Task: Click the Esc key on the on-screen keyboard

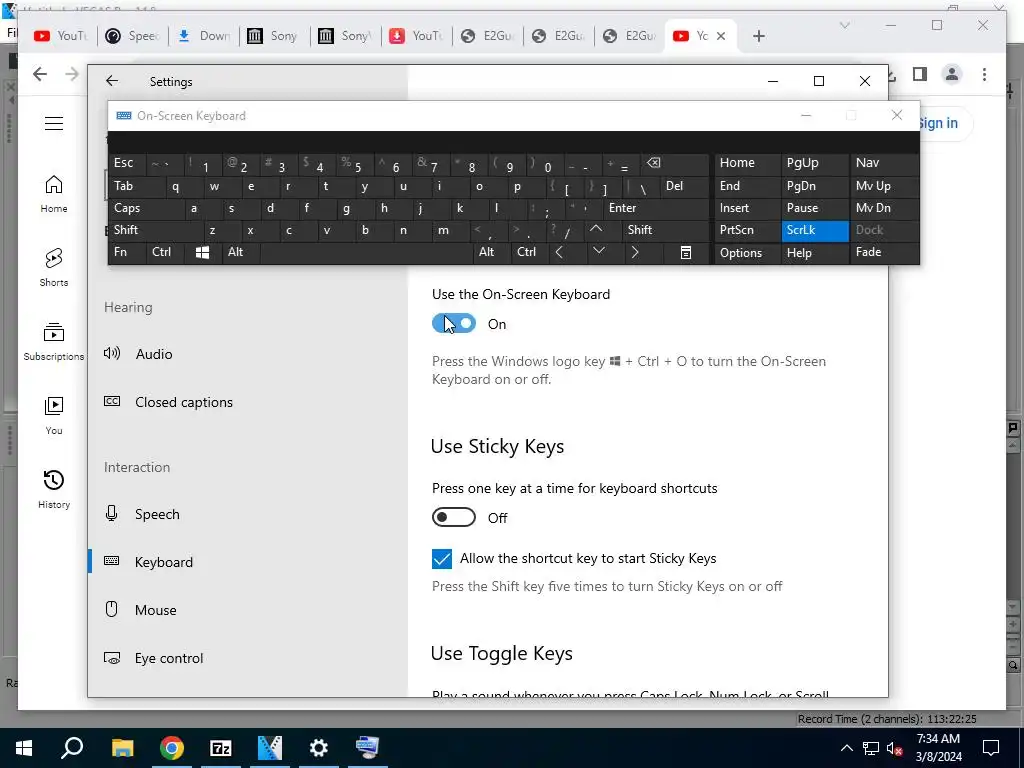Action: pos(127,163)
